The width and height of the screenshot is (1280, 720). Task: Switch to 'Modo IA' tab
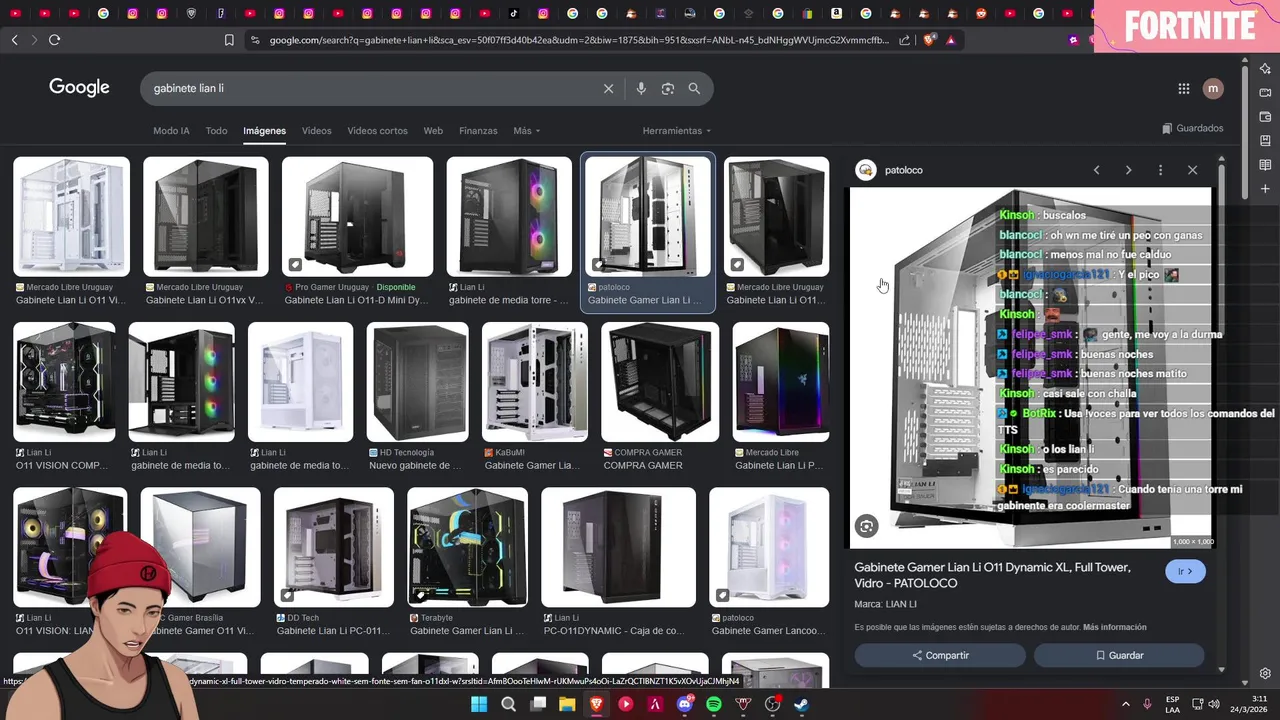(171, 131)
